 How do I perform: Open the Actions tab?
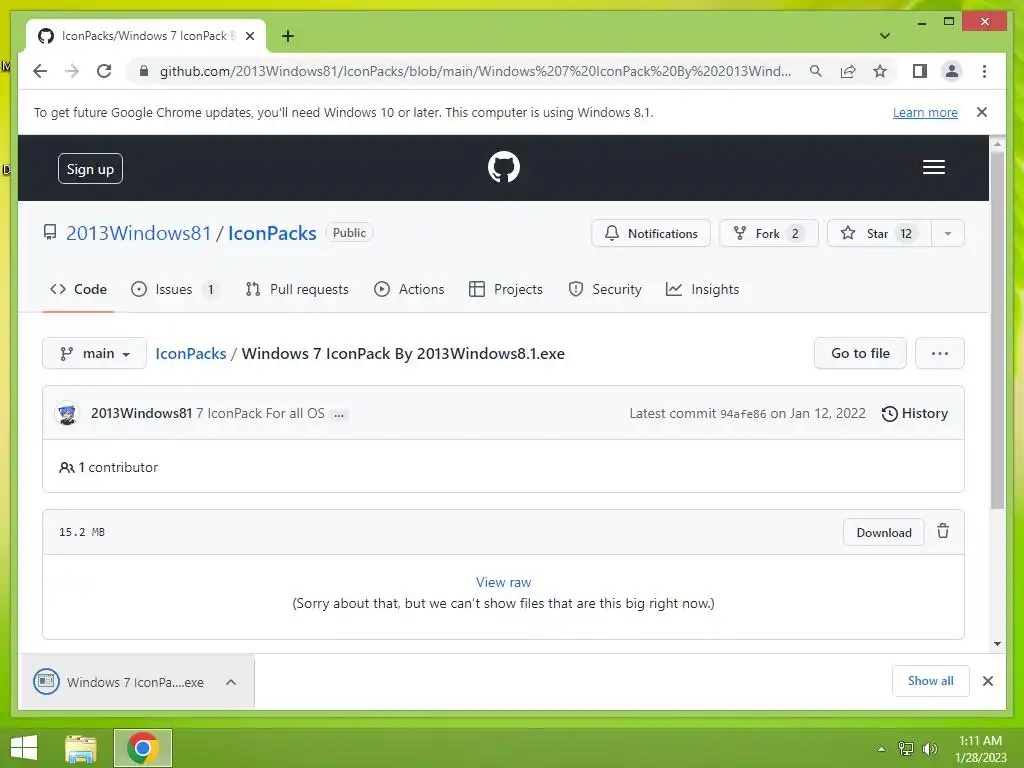point(409,289)
